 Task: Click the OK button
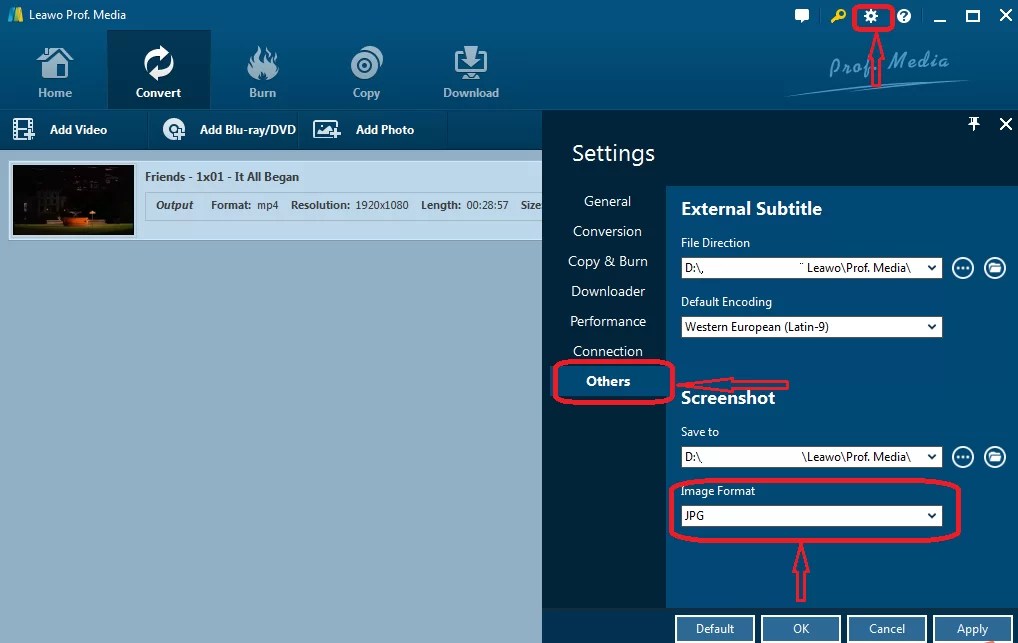[x=801, y=629]
